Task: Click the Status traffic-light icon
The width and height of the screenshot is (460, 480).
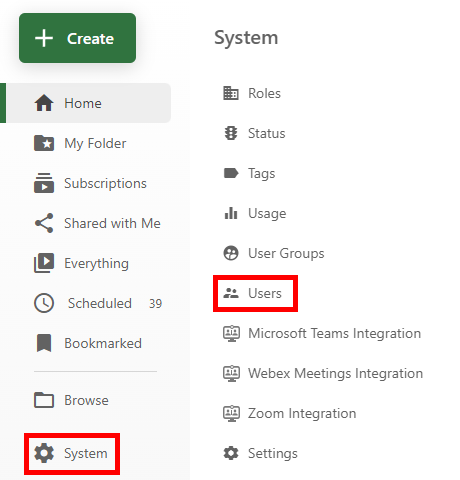Action: click(231, 133)
